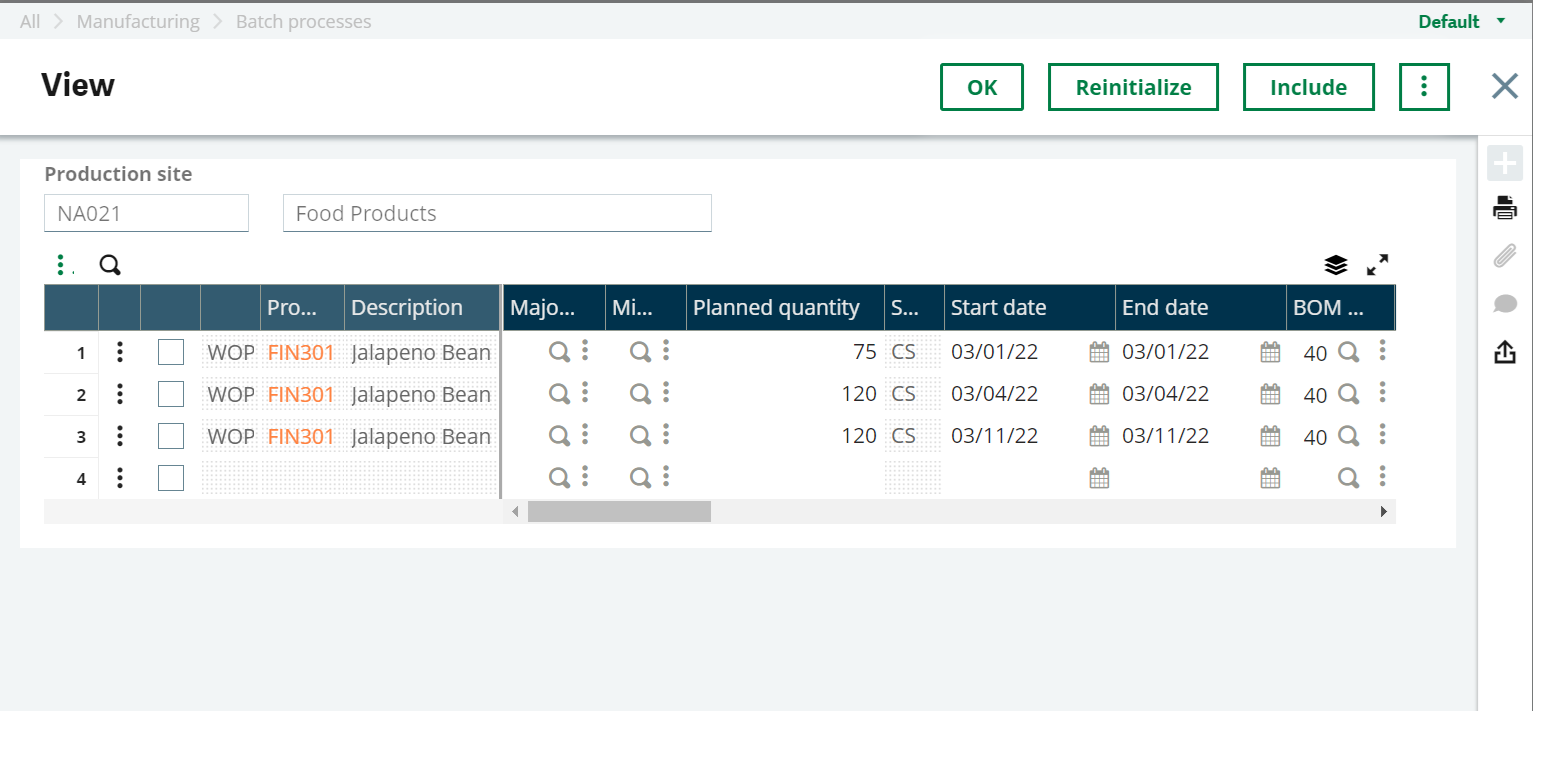This screenshot has height=765, width=1547.
Task: Click scrollbar right arrow
Action: pos(1384,511)
